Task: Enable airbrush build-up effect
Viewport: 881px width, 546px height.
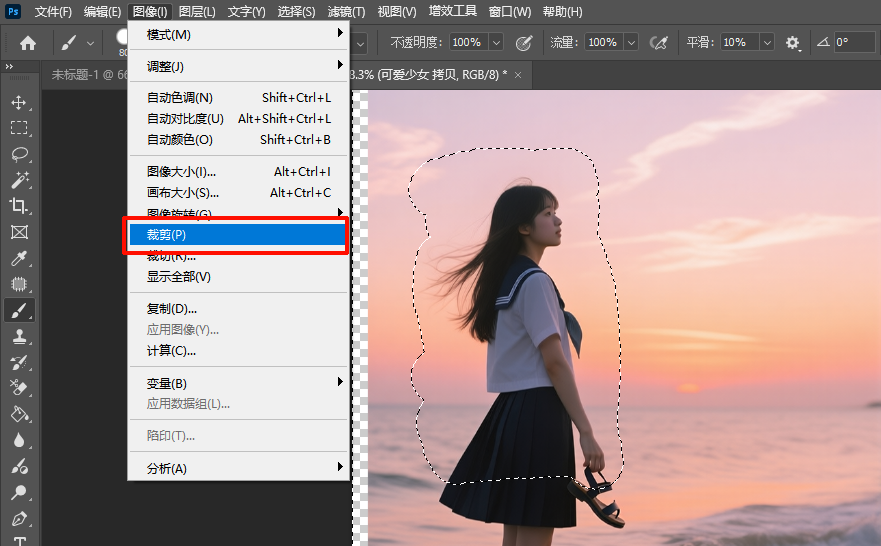Action: [x=658, y=43]
